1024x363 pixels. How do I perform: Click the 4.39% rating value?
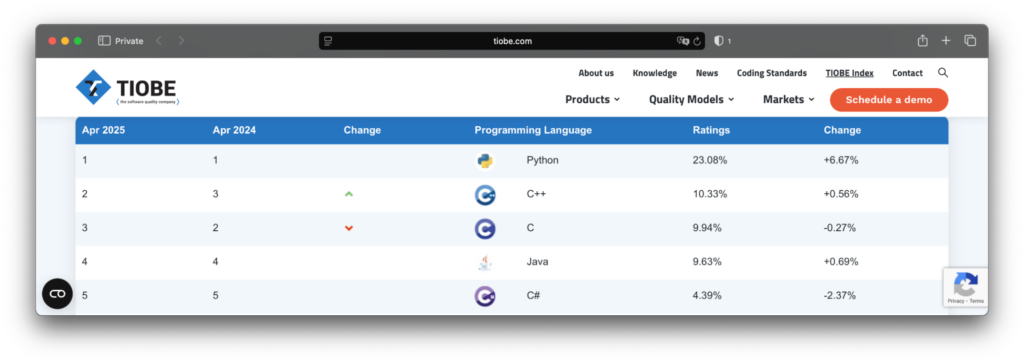point(707,295)
